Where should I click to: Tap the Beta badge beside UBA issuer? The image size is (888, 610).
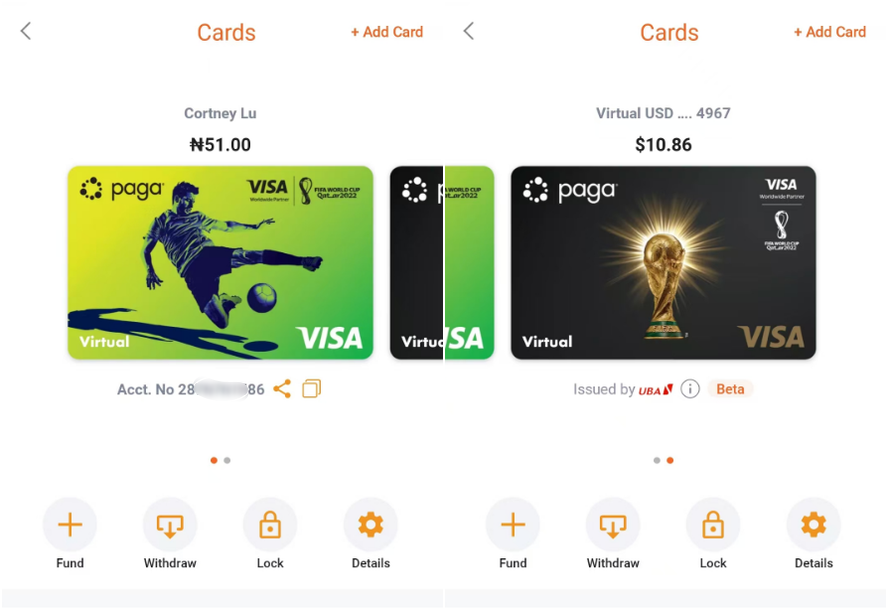(x=731, y=389)
